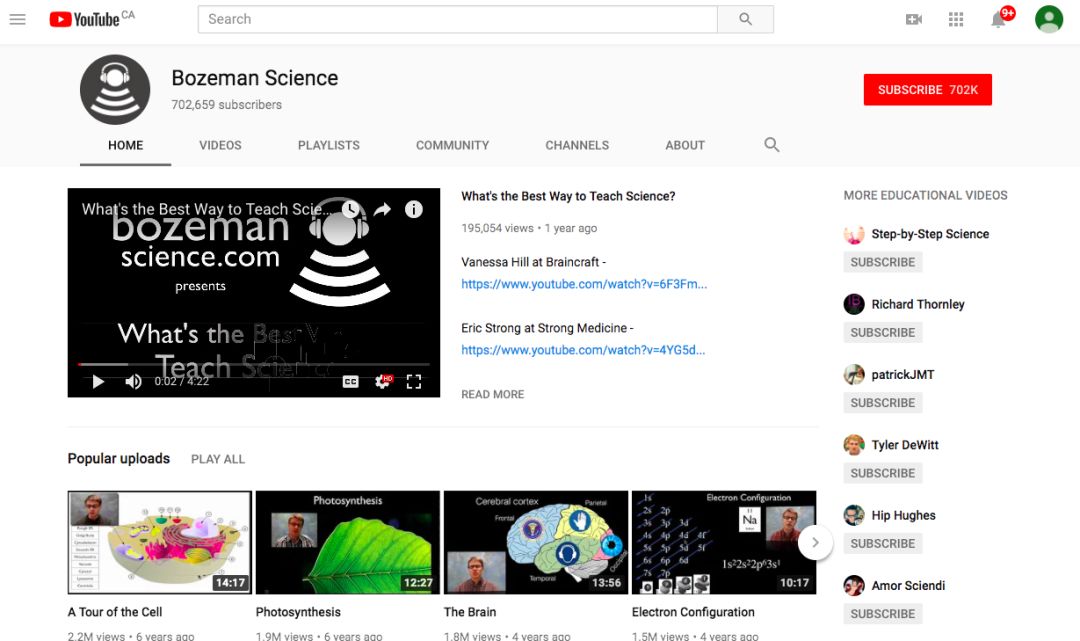Screen dimensions: 1080x641
Task: Click the magnifier search button
Action: tap(745, 19)
